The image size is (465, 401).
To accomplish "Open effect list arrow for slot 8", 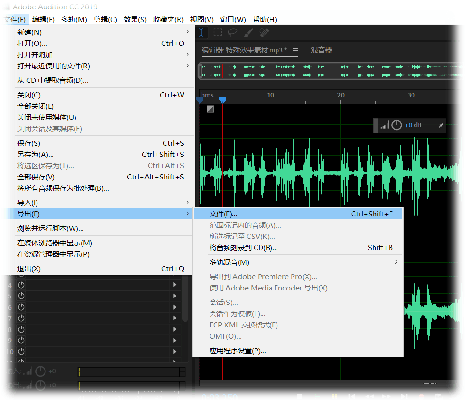I will coord(174,329).
